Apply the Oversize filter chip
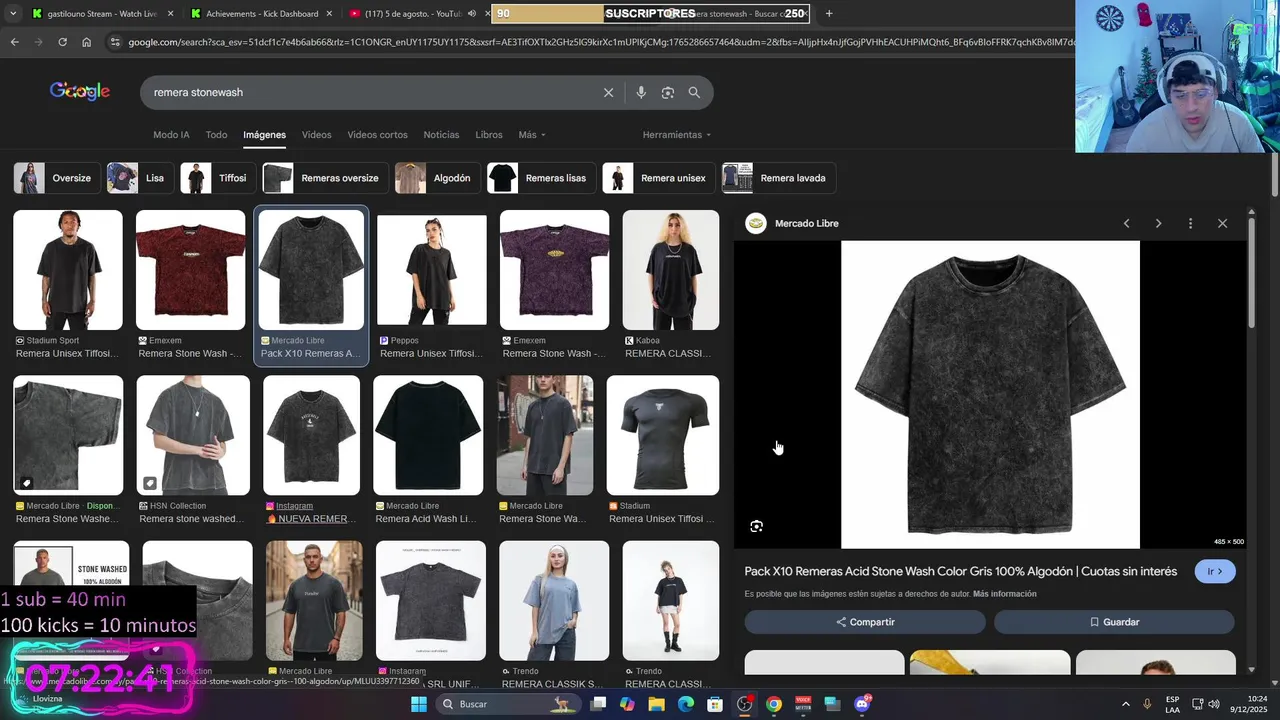 point(57,178)
